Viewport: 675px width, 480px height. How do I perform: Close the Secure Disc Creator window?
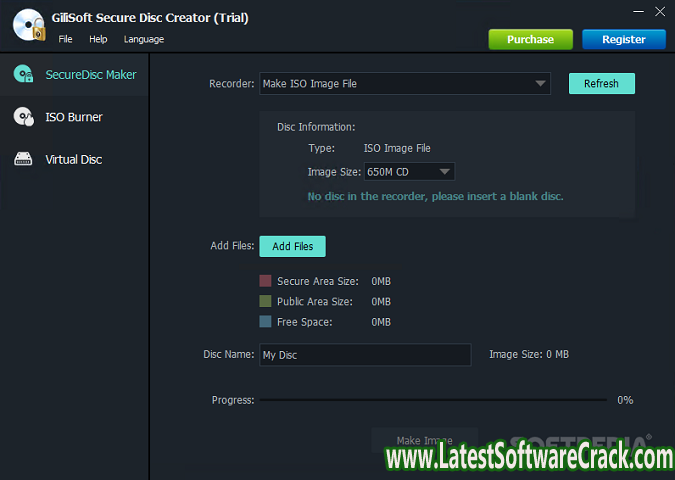coord(660,12)
